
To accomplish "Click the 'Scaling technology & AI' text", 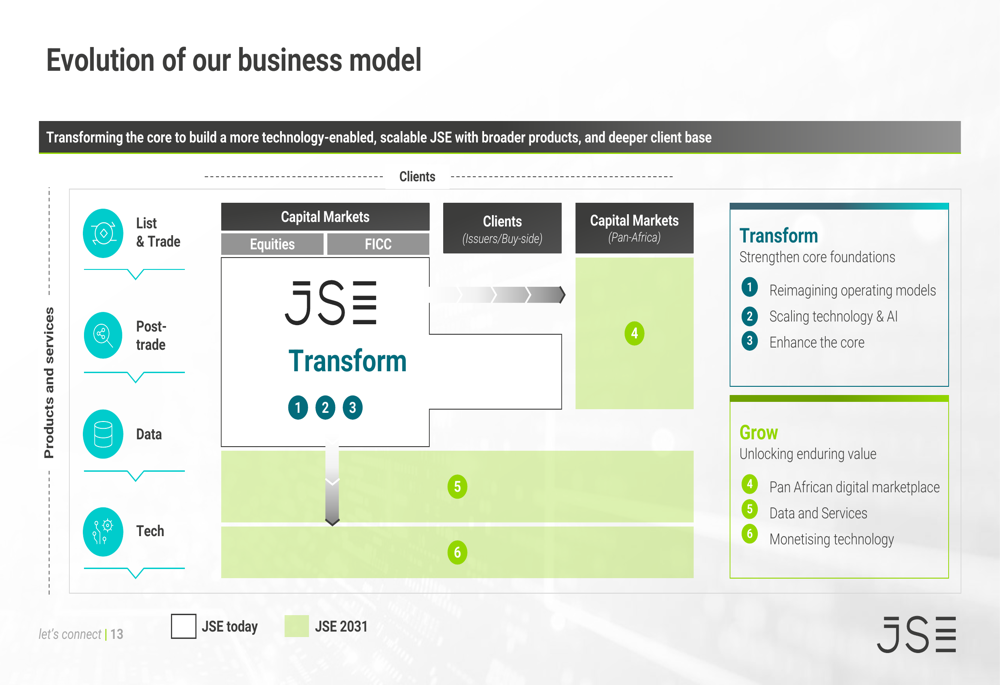I will [x=834, y=316].
